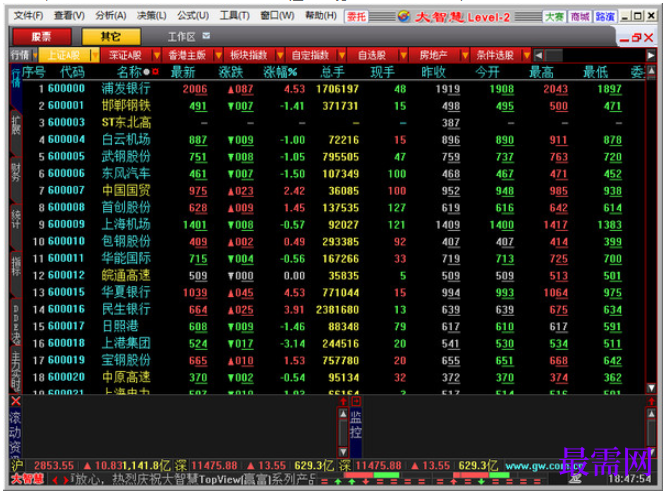Open the 条件选股 dropdown arrow
Viewport: 671px width, 493px height.
[x=527, y=55]
